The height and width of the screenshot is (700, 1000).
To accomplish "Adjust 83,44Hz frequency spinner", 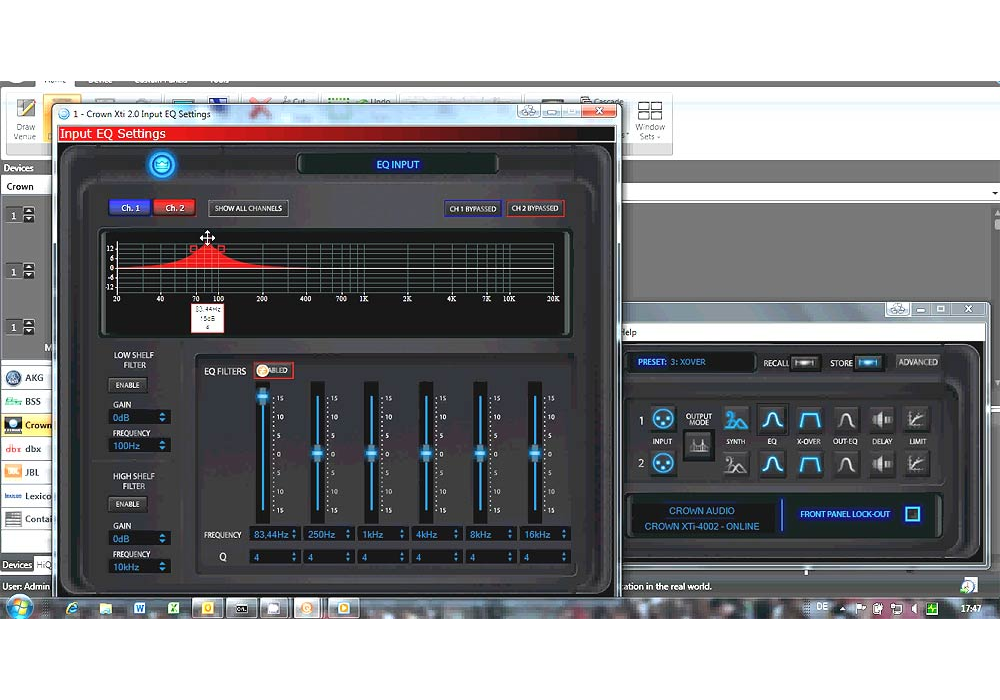I will point(294,534).
